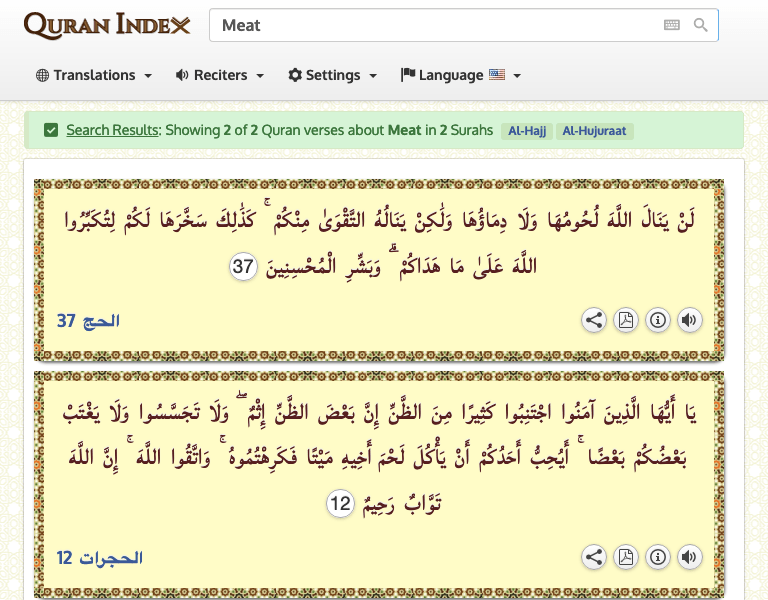Play audio for Al-Hajj verse 37

[689, 321]
